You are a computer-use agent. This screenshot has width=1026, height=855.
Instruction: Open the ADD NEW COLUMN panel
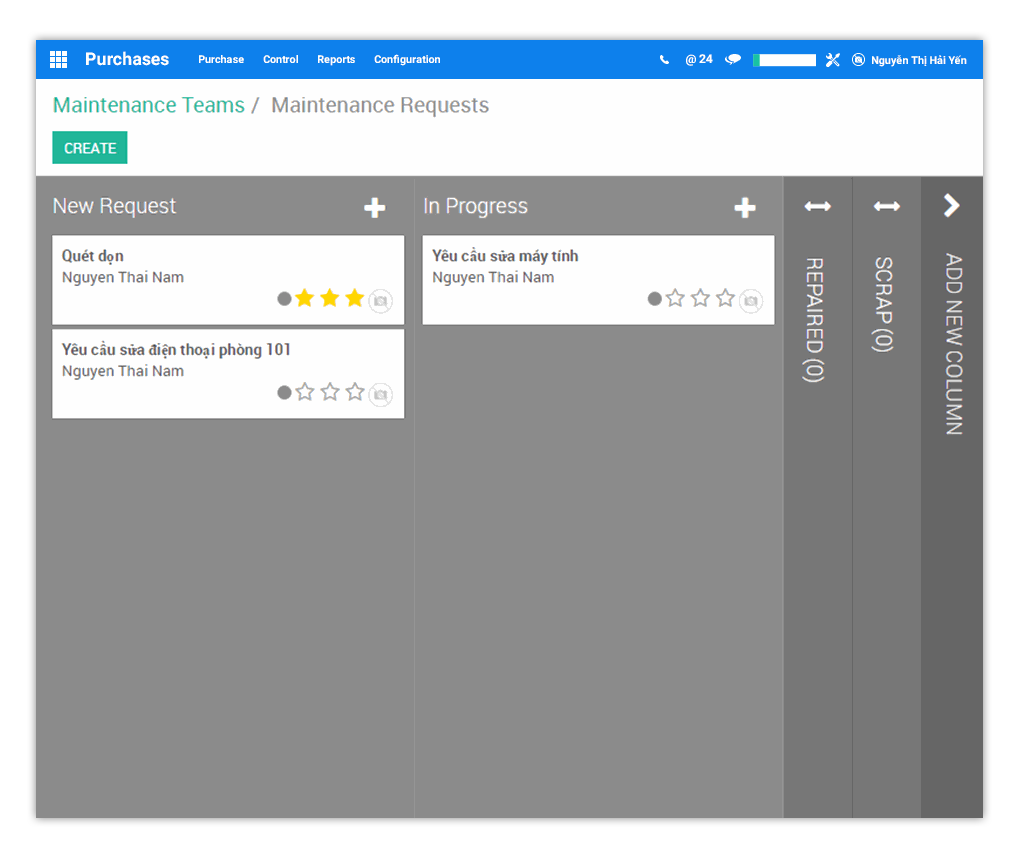pos(951,206)
